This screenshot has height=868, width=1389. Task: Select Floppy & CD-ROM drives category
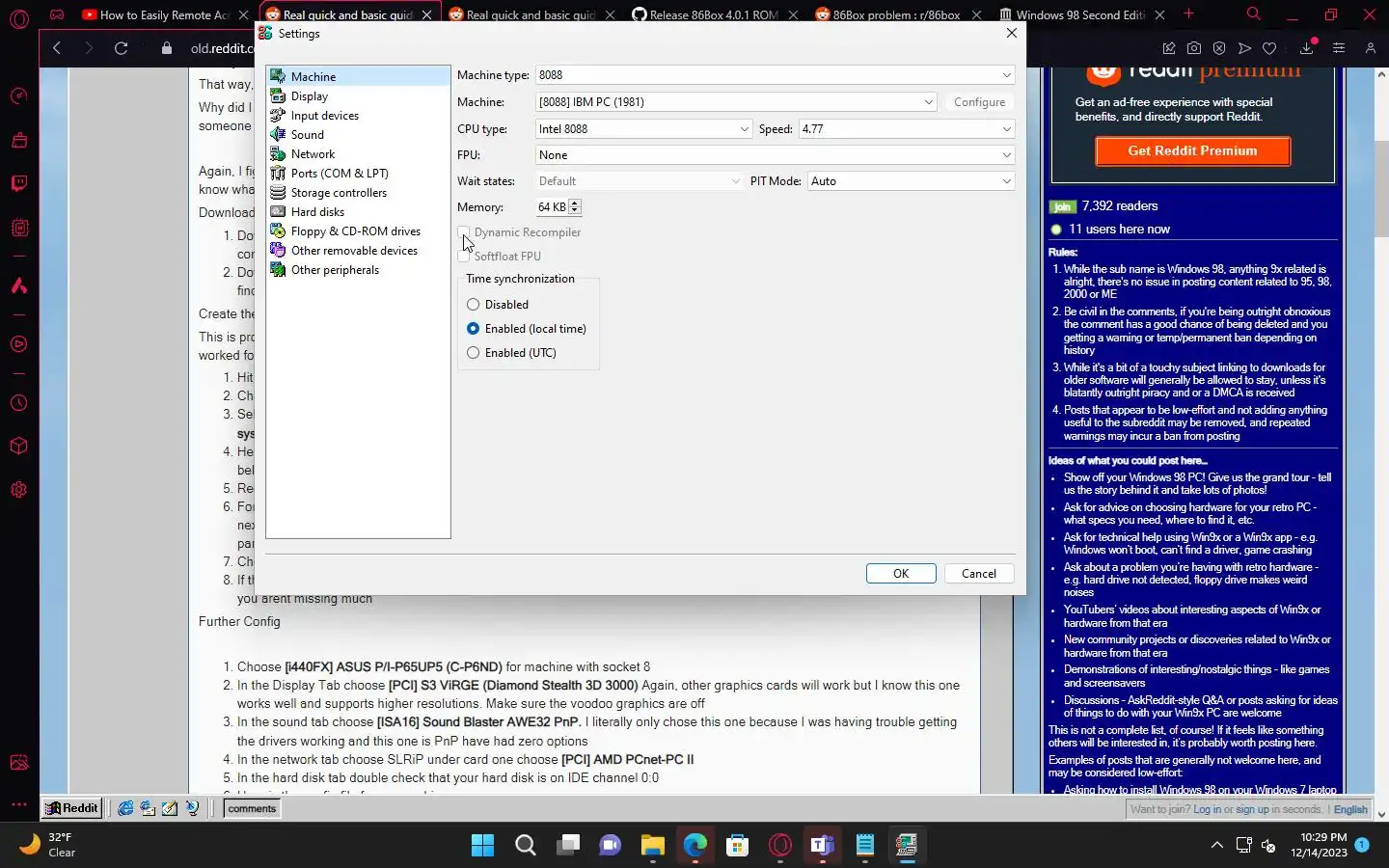358,231
